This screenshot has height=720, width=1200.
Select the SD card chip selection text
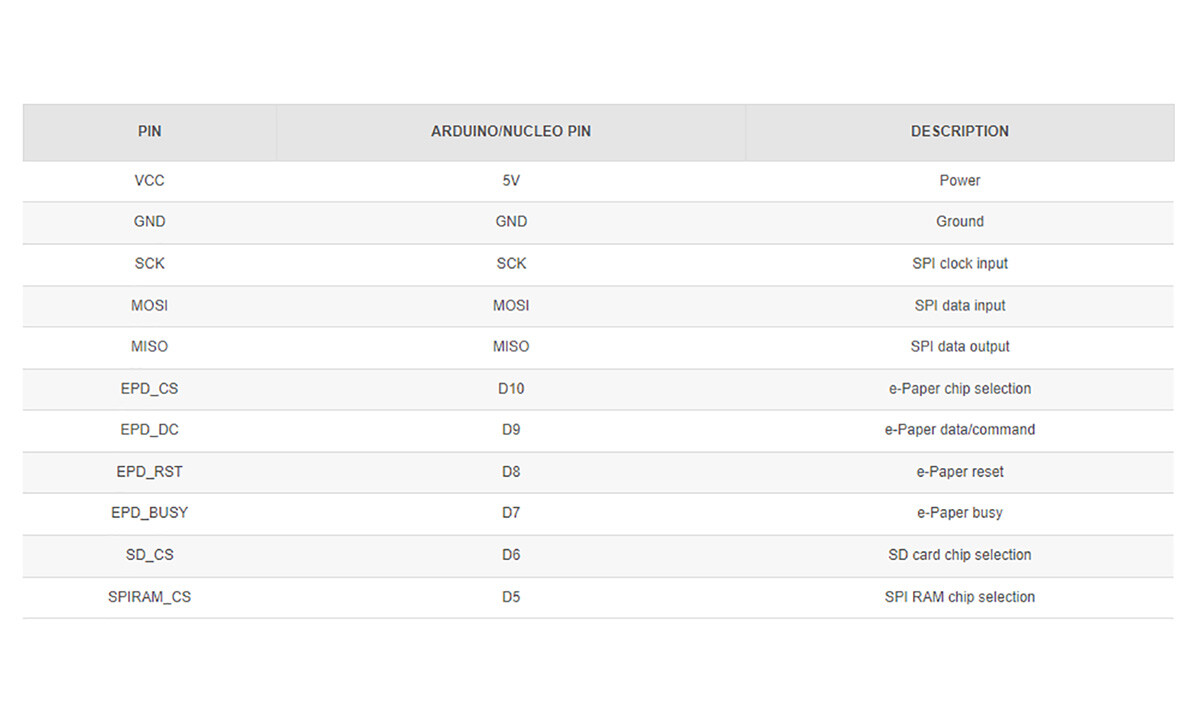(960, 555)
